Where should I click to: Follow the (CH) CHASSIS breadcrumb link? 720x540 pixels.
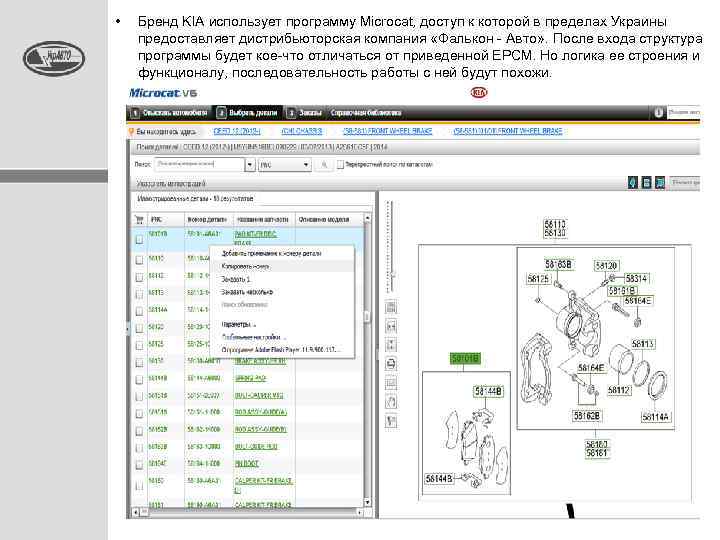point(302,131)
